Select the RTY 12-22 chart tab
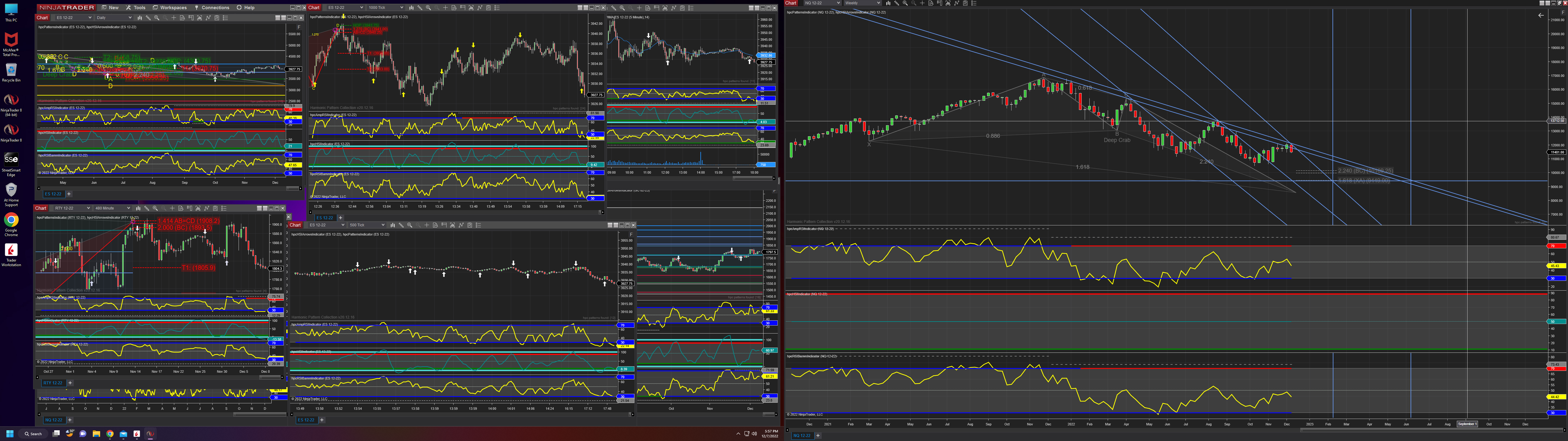The image size is (1568, 441). coord(52,383)
